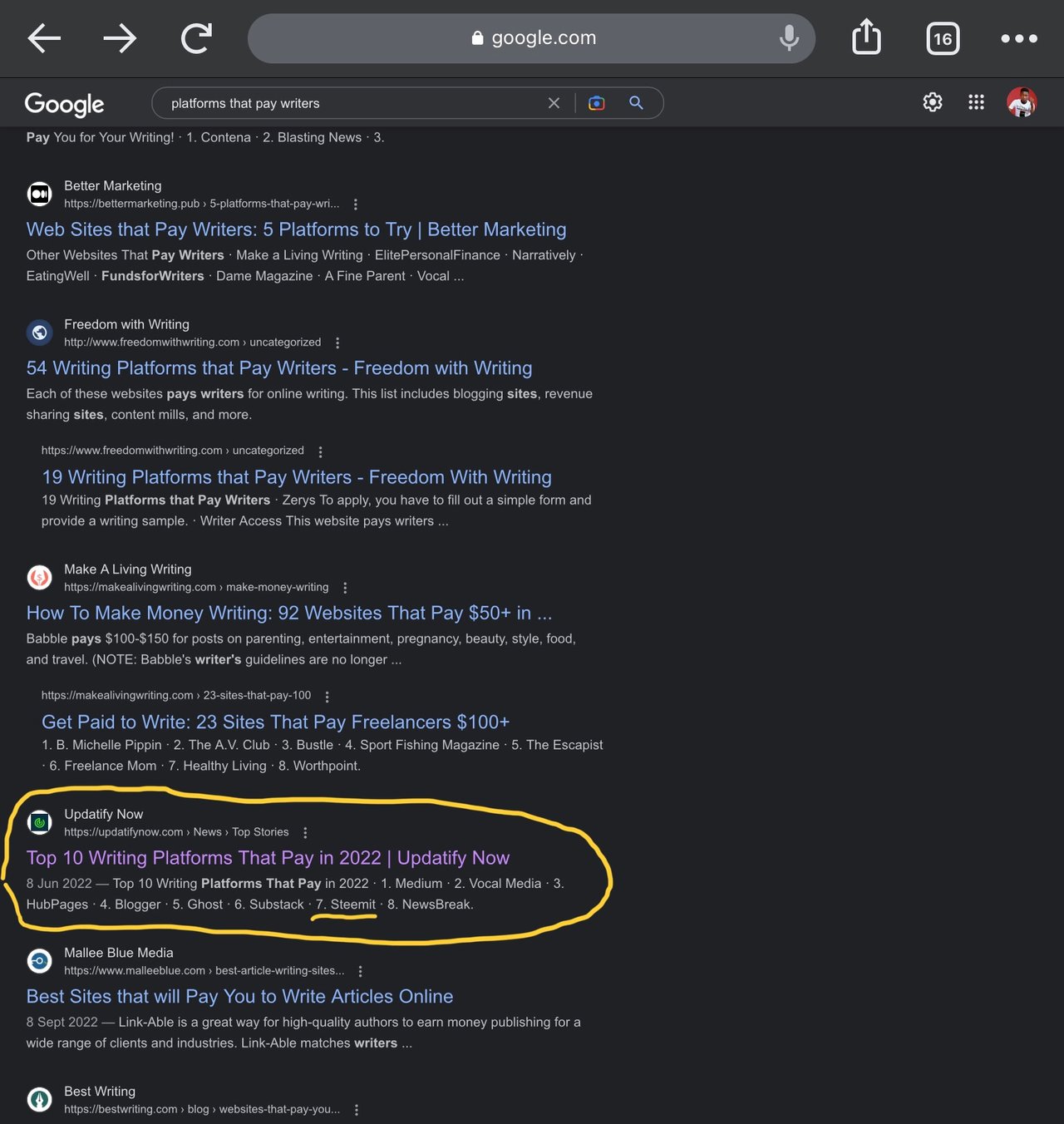Click the 'Best Writing' site name

pos(100,1092)
